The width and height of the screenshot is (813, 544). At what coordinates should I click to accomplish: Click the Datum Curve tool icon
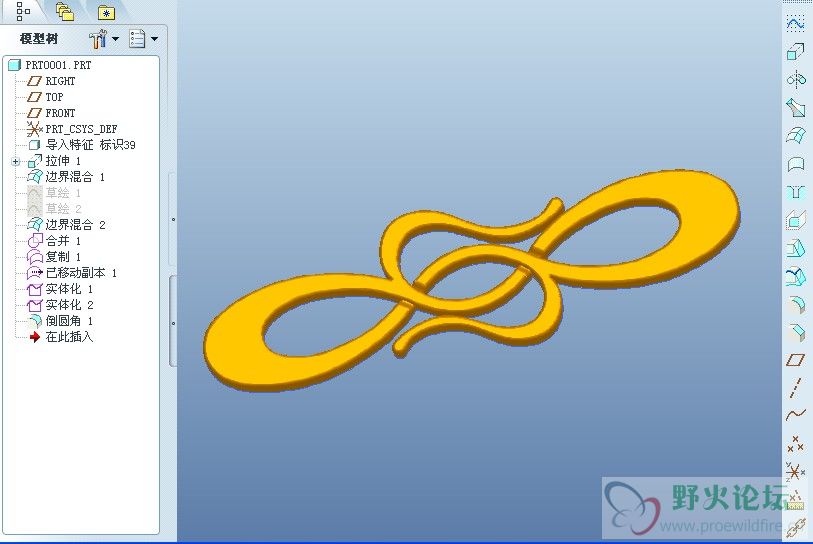coord(795,415)
